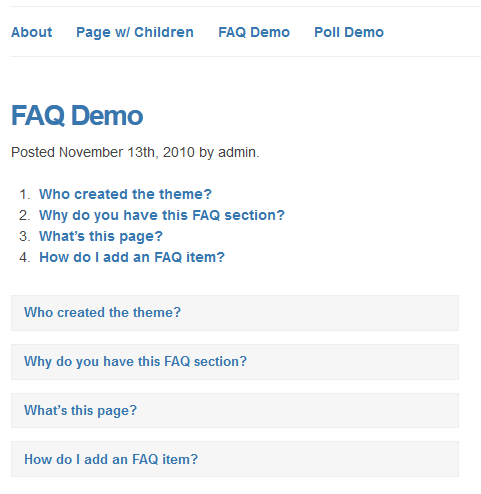Image resolution: width=481 pixels, height=494 pixels.
Task: Expand 'Why do you have this FAQ section?' panel
Action: [x=235, y=362]
